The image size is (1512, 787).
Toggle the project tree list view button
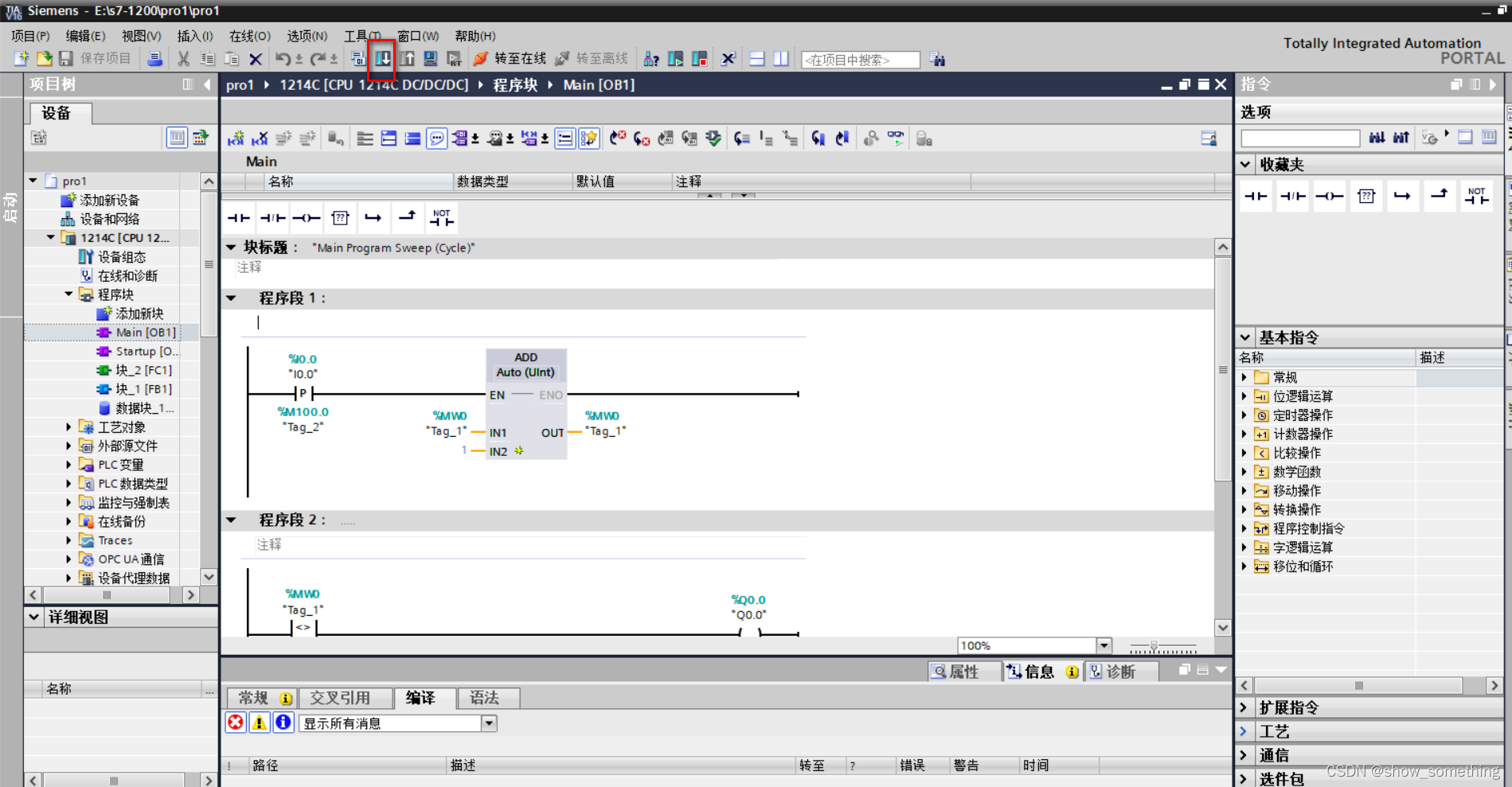pyautogui.click(x=177, y=138)
